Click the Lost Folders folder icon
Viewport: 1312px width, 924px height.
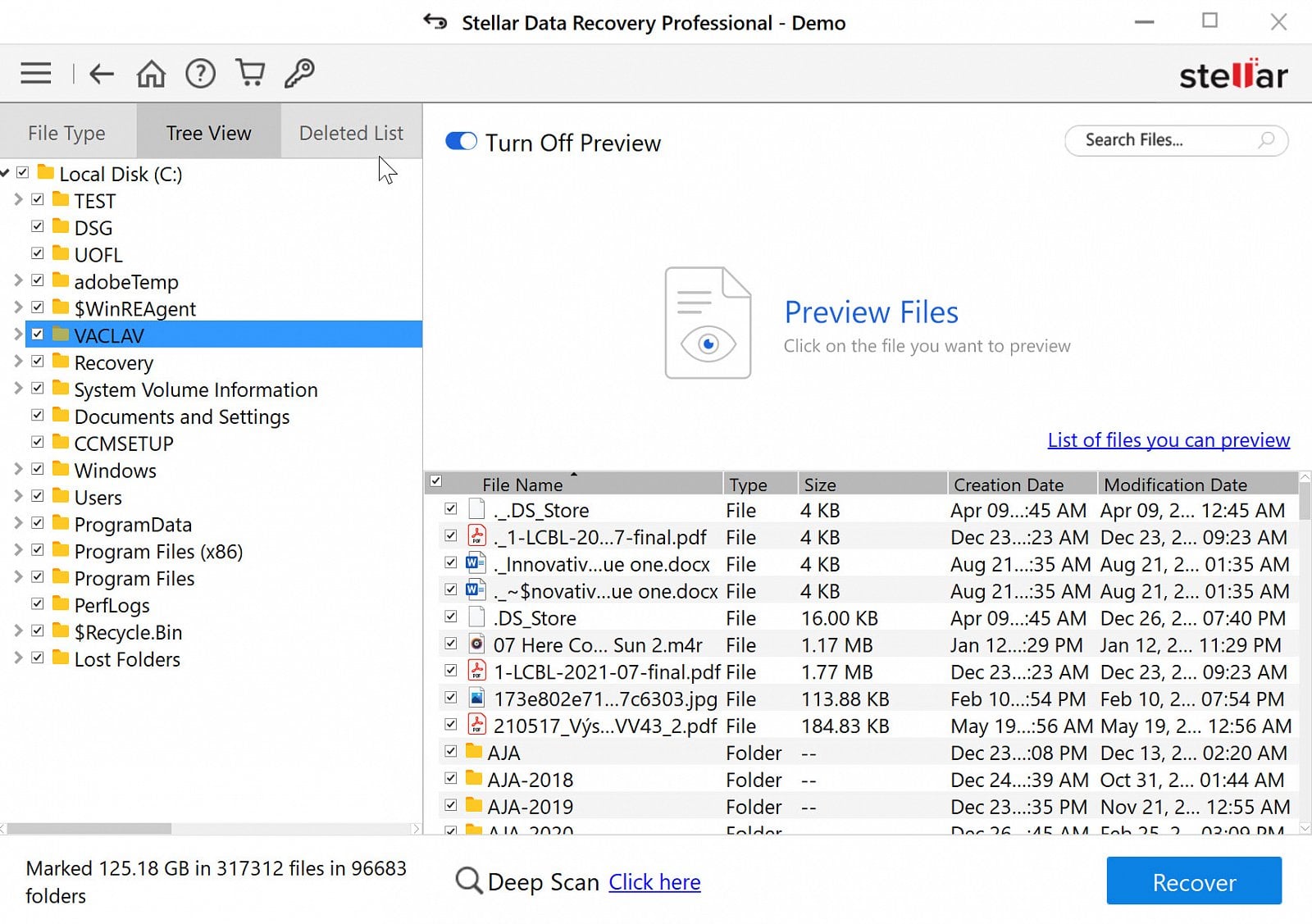pos(61,658)
